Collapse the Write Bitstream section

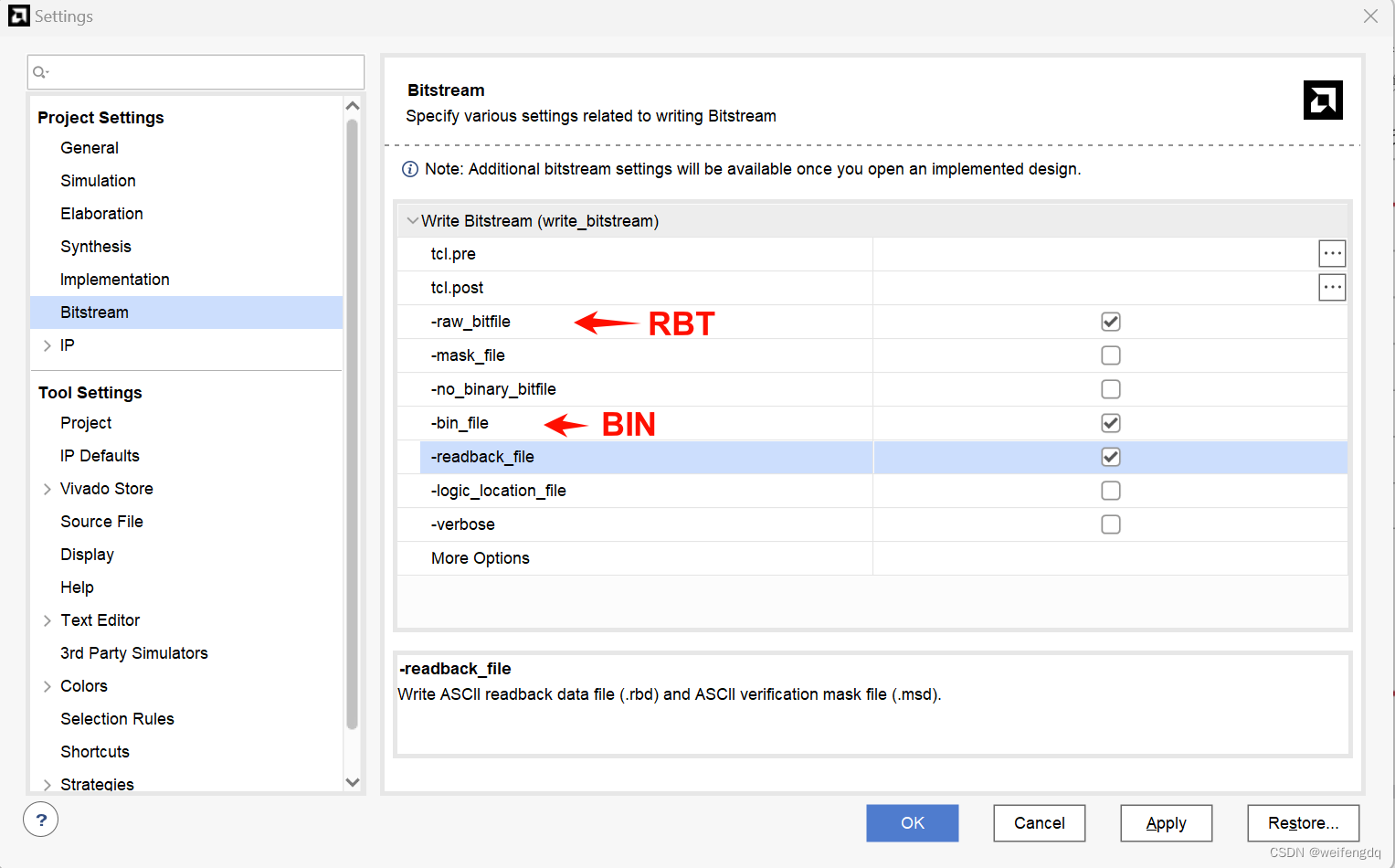pyautogui.click(x=413, y=220)
